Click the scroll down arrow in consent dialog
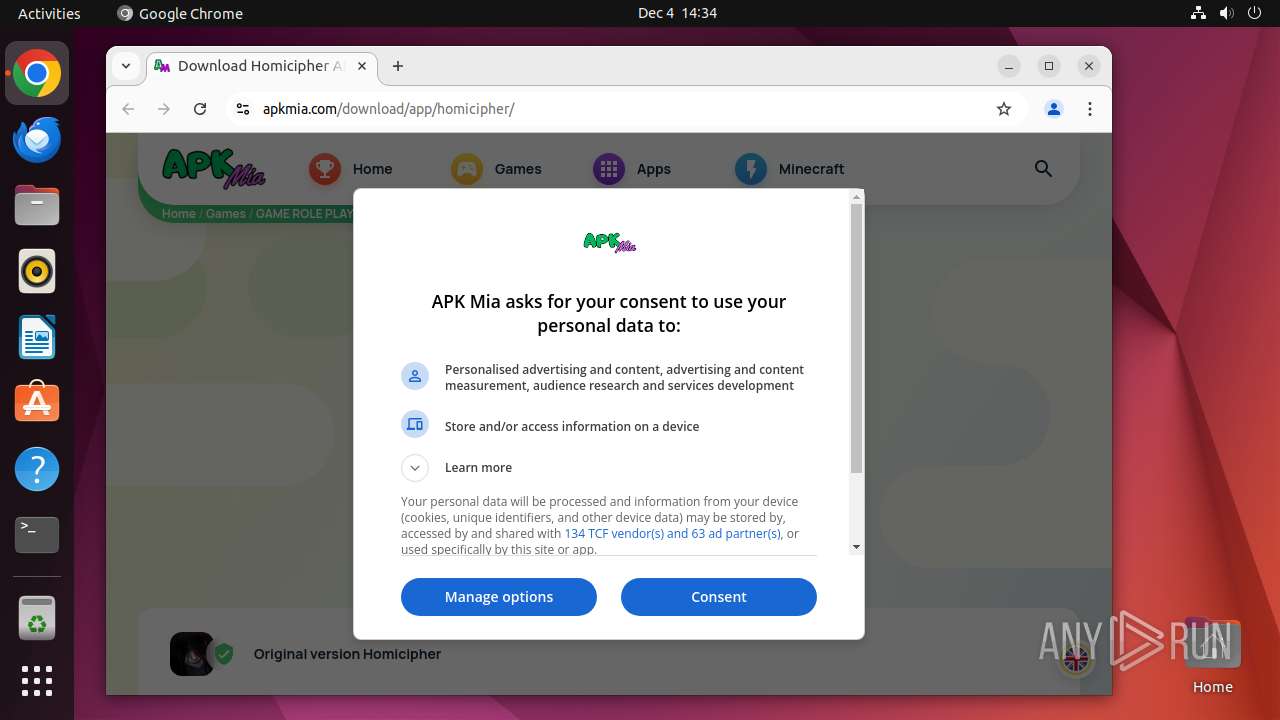This screenshot has width=1280, height=720. coord(856,547)
